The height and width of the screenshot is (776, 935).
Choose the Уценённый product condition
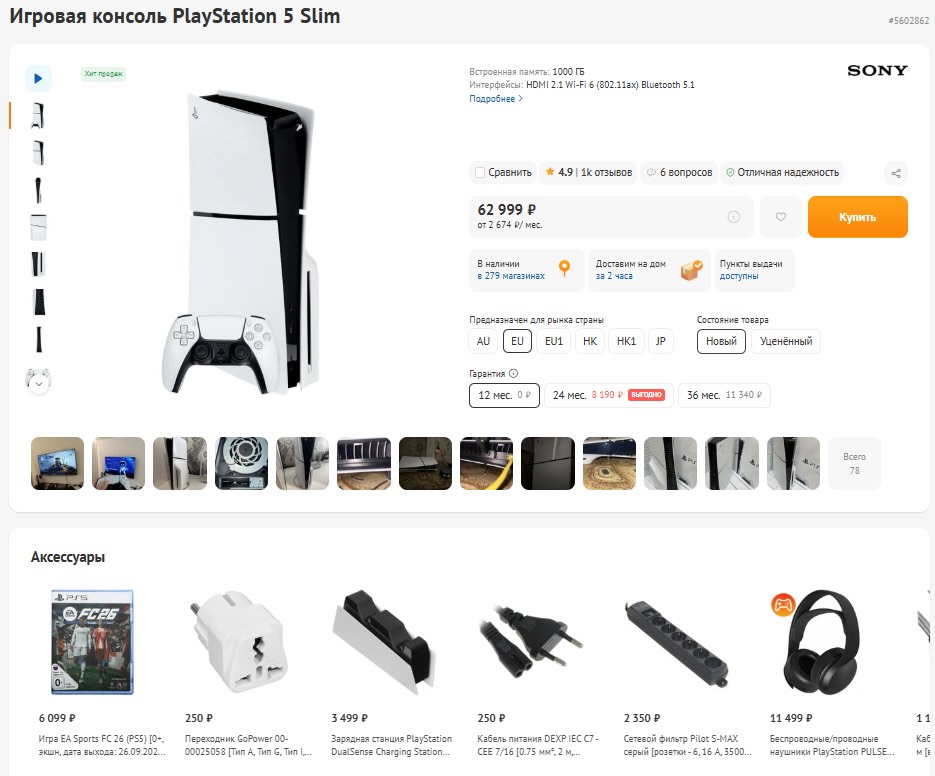(x=785, y=341)
